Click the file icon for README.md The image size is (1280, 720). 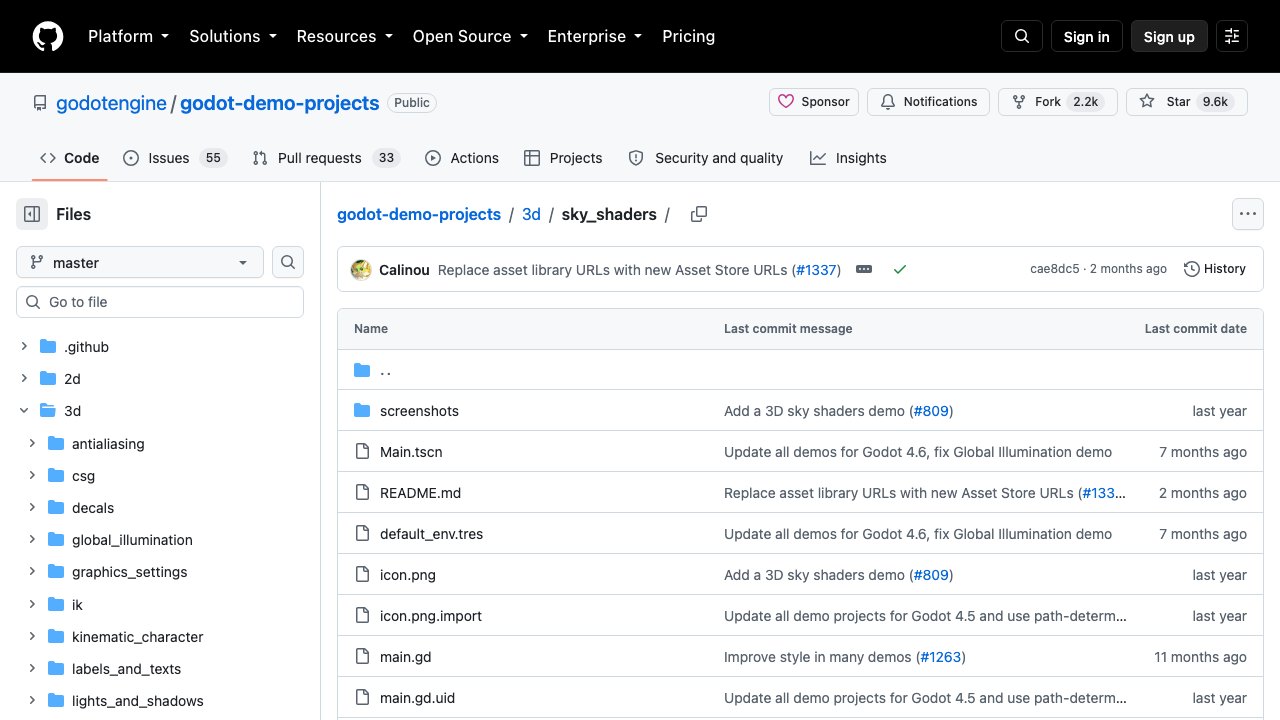pos(362,493)
